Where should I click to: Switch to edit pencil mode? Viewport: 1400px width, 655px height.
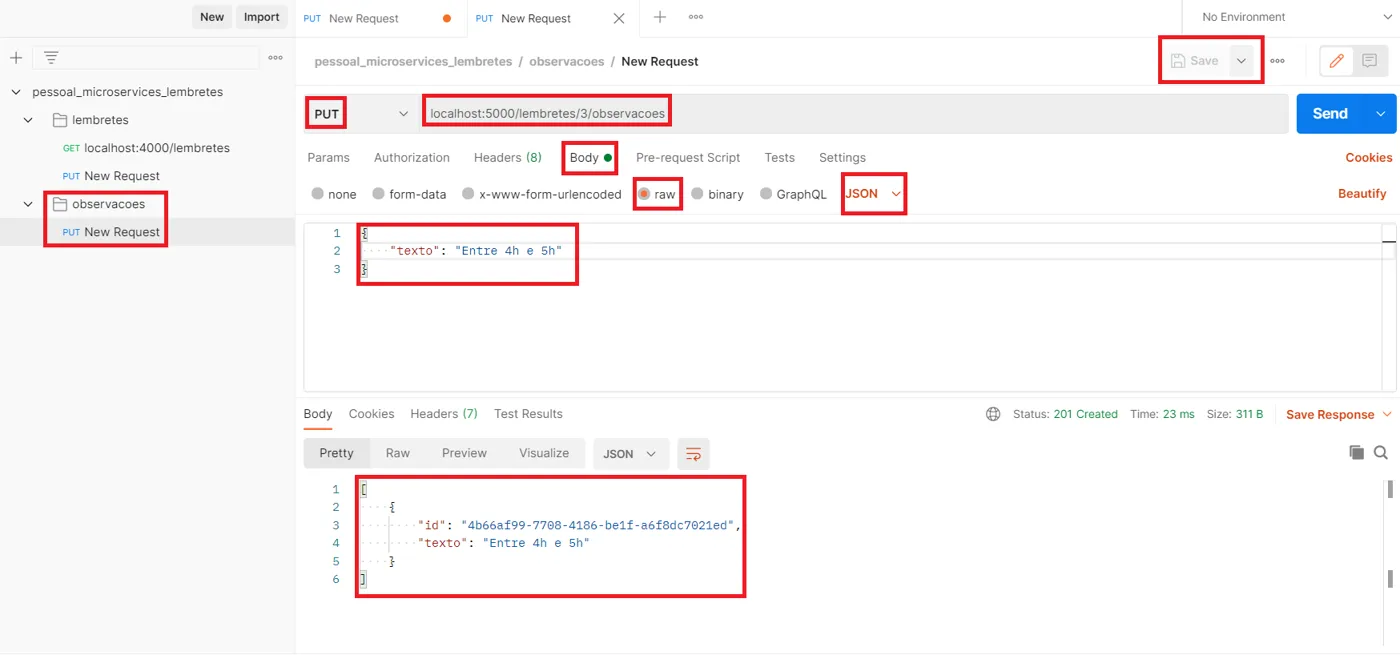tap(1336, 61)
